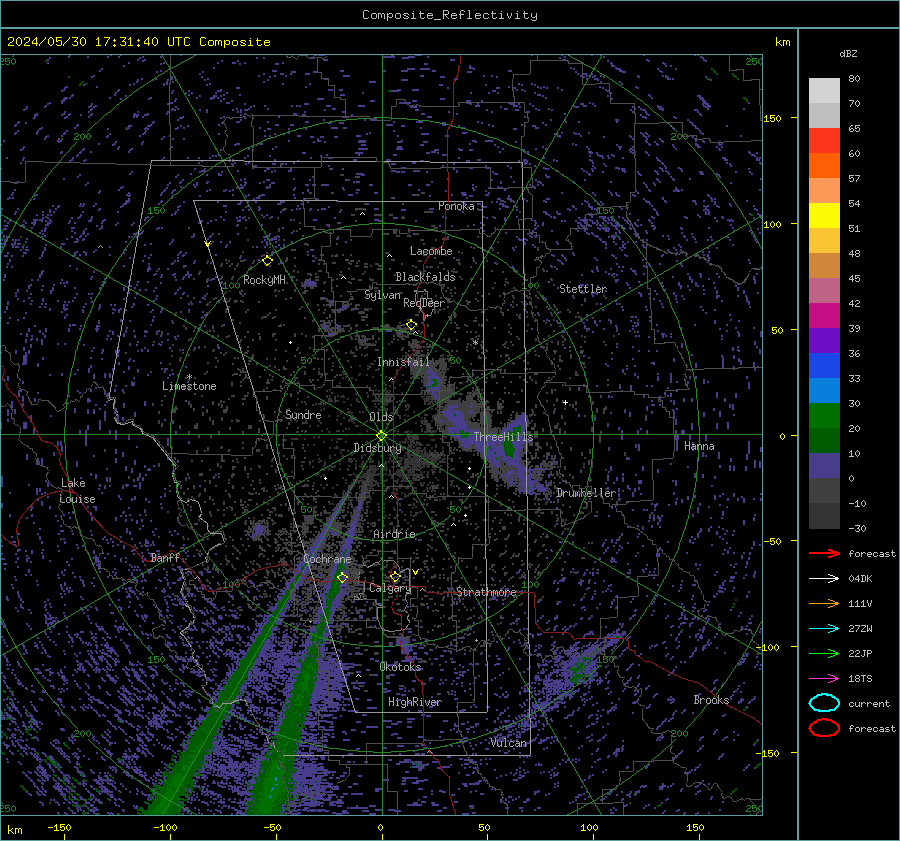The image size is (900, 841).
Task: Click the Sylvan label
Action: pos(382,295)
